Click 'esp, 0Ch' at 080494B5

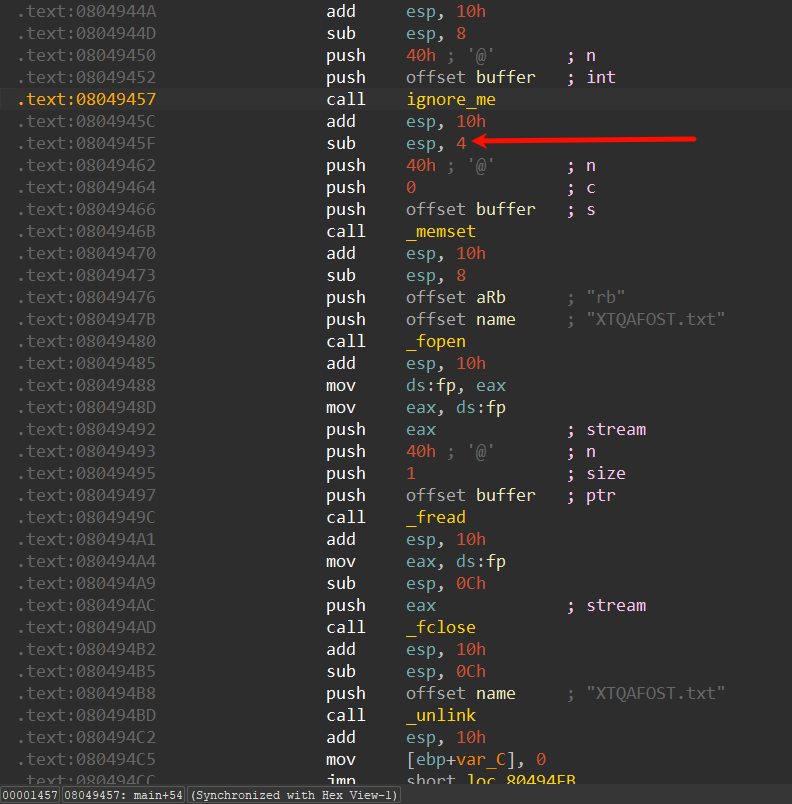[445, 671]
